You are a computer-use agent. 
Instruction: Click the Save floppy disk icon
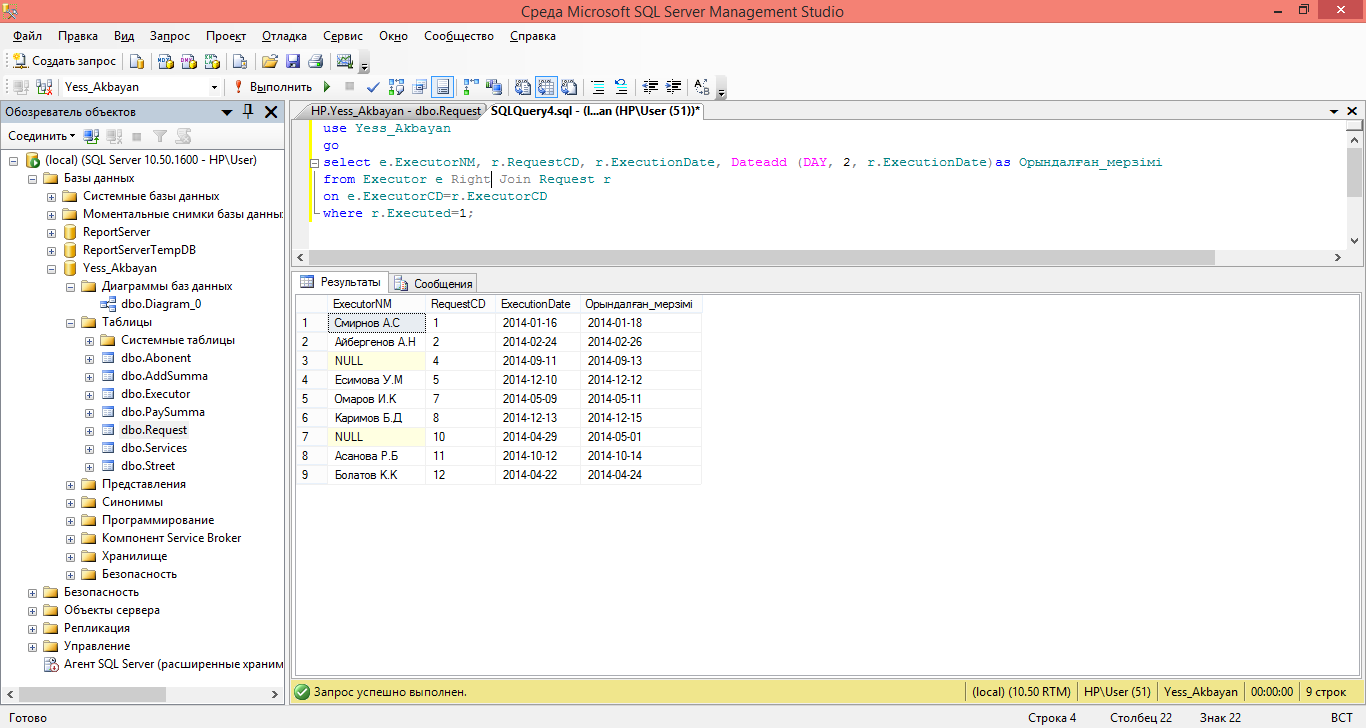[x=293, y=61]
